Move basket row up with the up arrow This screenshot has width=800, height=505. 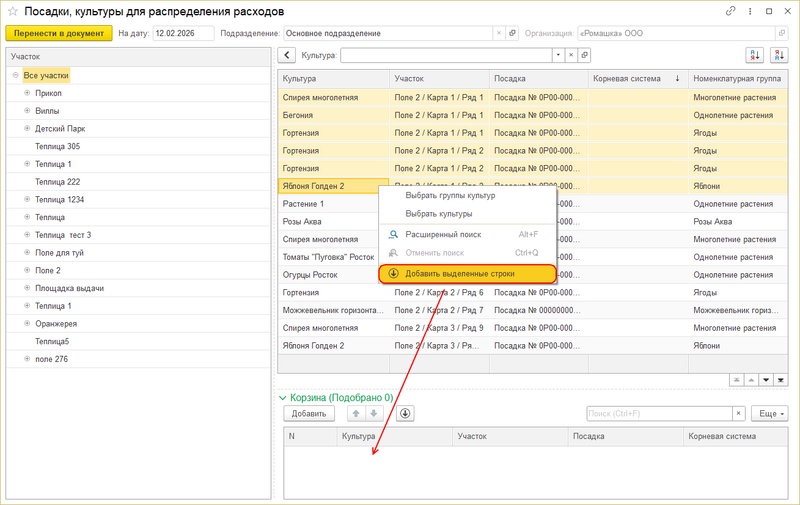pos(355,413)
